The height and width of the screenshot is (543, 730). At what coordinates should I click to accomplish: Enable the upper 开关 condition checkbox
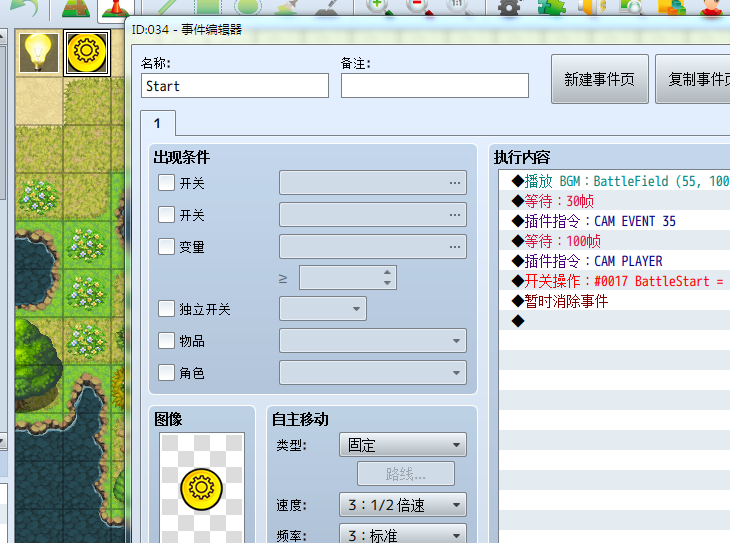tap(166, 183)
